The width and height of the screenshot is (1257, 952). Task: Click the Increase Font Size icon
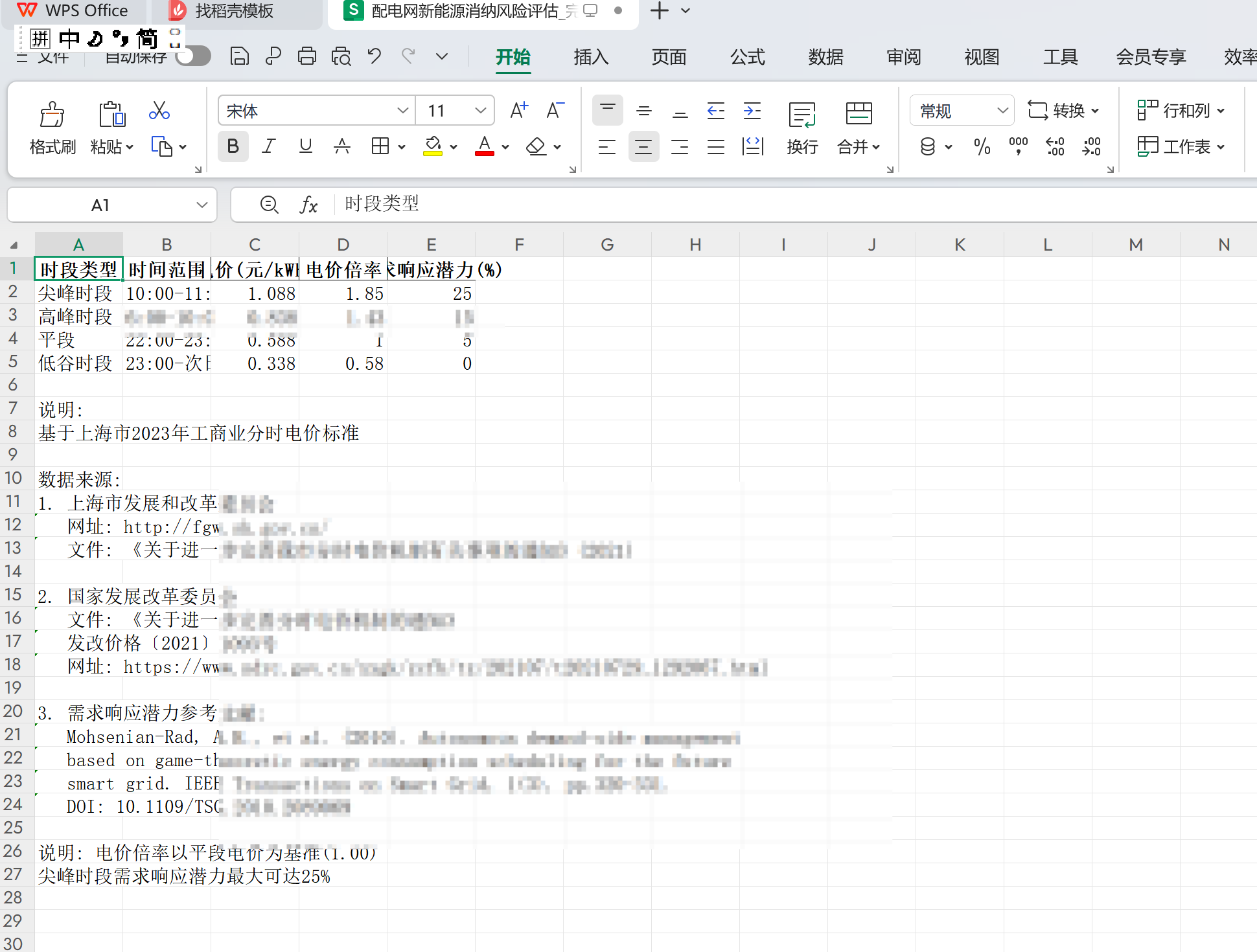[x=518, y=111]
